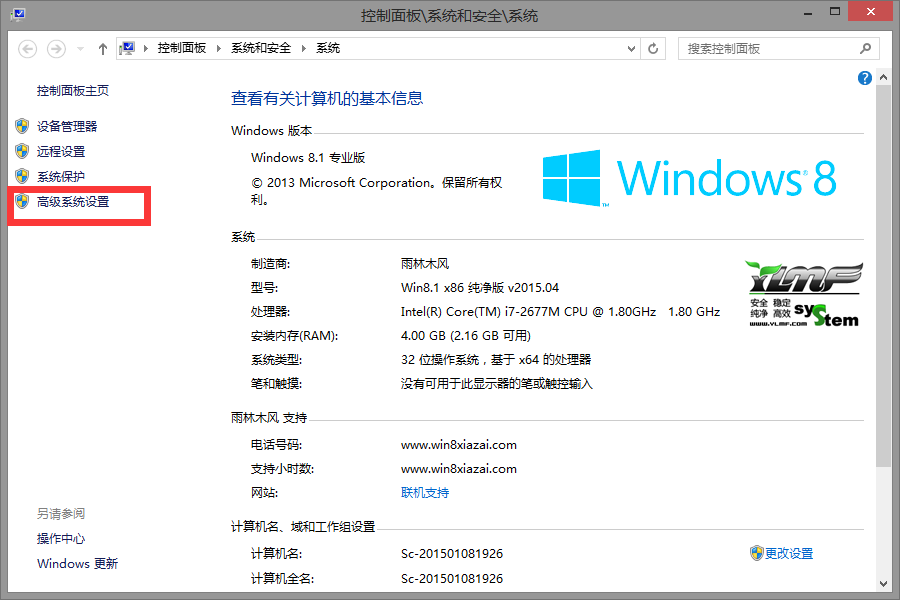Open 高级系统设置 in the sidebar

[x=73, y=202]
